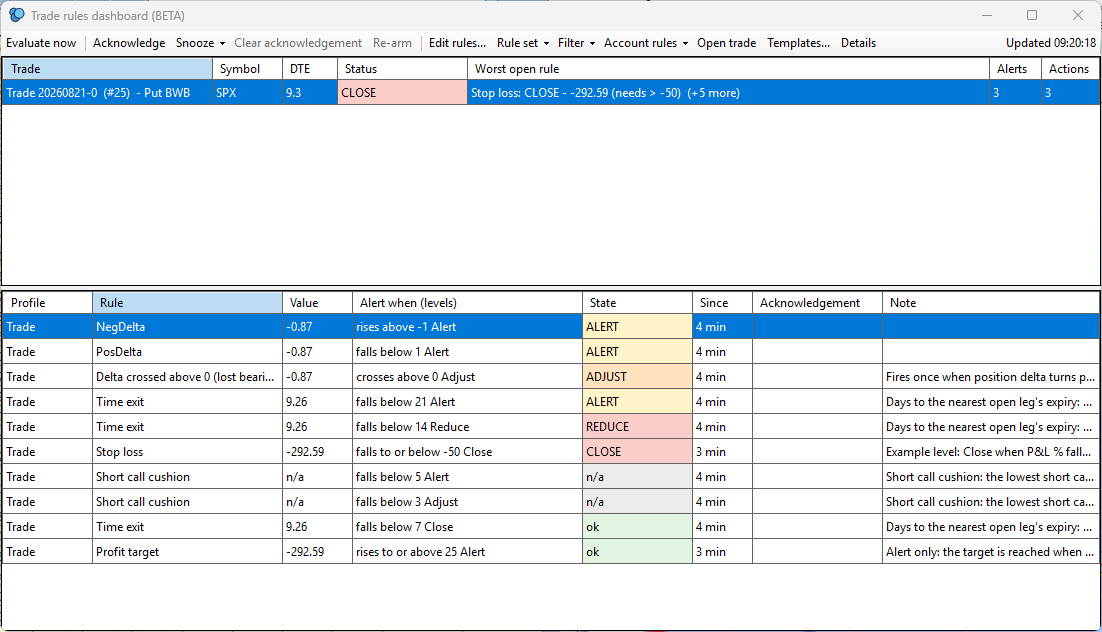Click the Acknowledgement column header
Image resolution: width=1102 pixels, height=632 pixels.
817,303
